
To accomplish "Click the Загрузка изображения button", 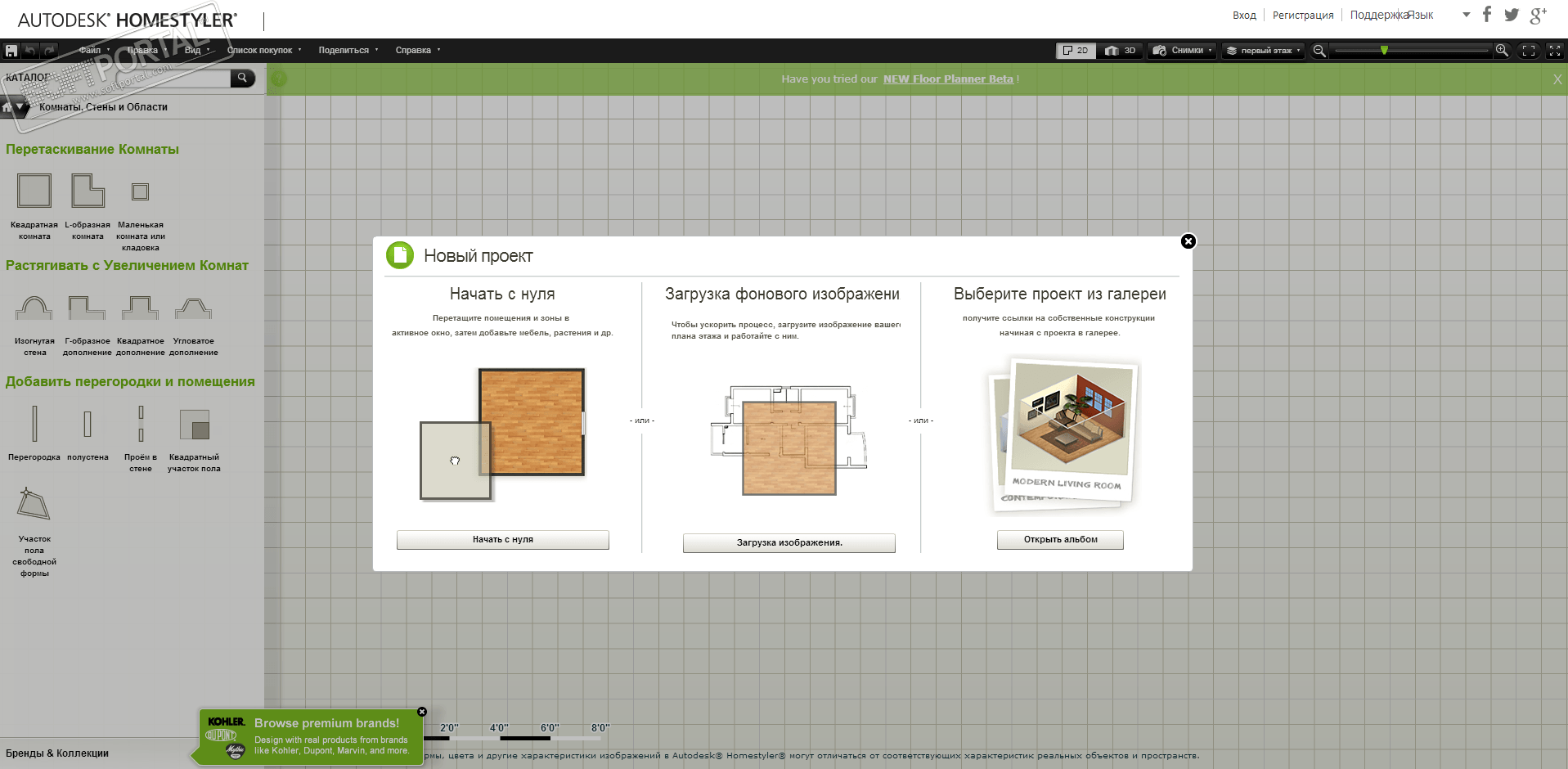I will pyautogui.click(x=788, y=543).
